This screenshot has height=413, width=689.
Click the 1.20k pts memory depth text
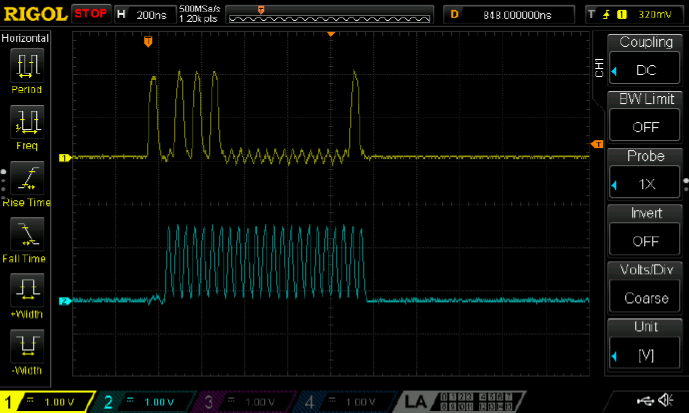click(199, 19)
